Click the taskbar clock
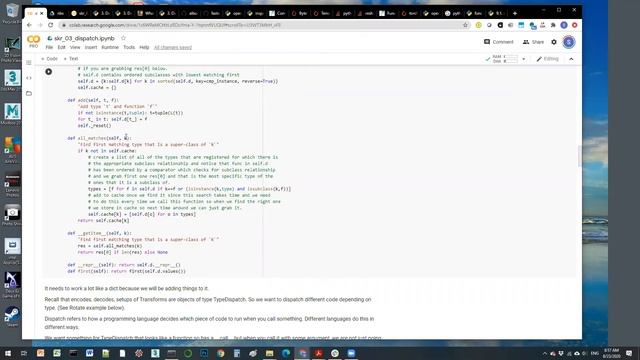Screen dimensions: 640x360 pyautogui.click(x=611, y=353)
